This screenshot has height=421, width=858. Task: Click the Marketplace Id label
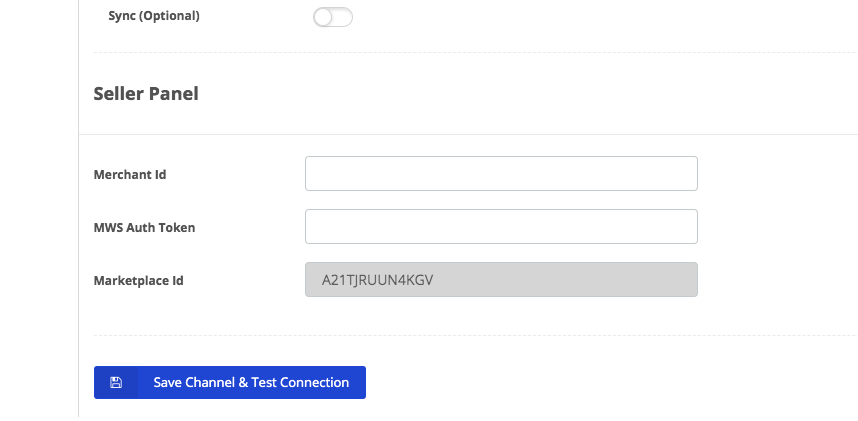pos(138,280)
